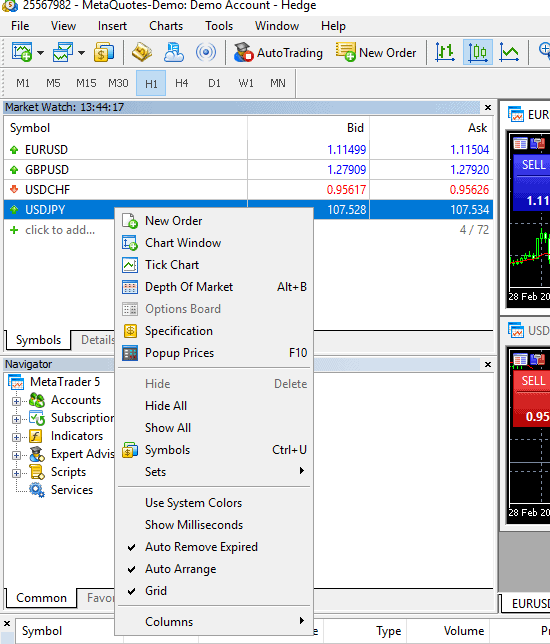Enable Show Milliseconds option
Viewport: 550px width, 644px height.
pyautogui.click(x=214, y=525)
